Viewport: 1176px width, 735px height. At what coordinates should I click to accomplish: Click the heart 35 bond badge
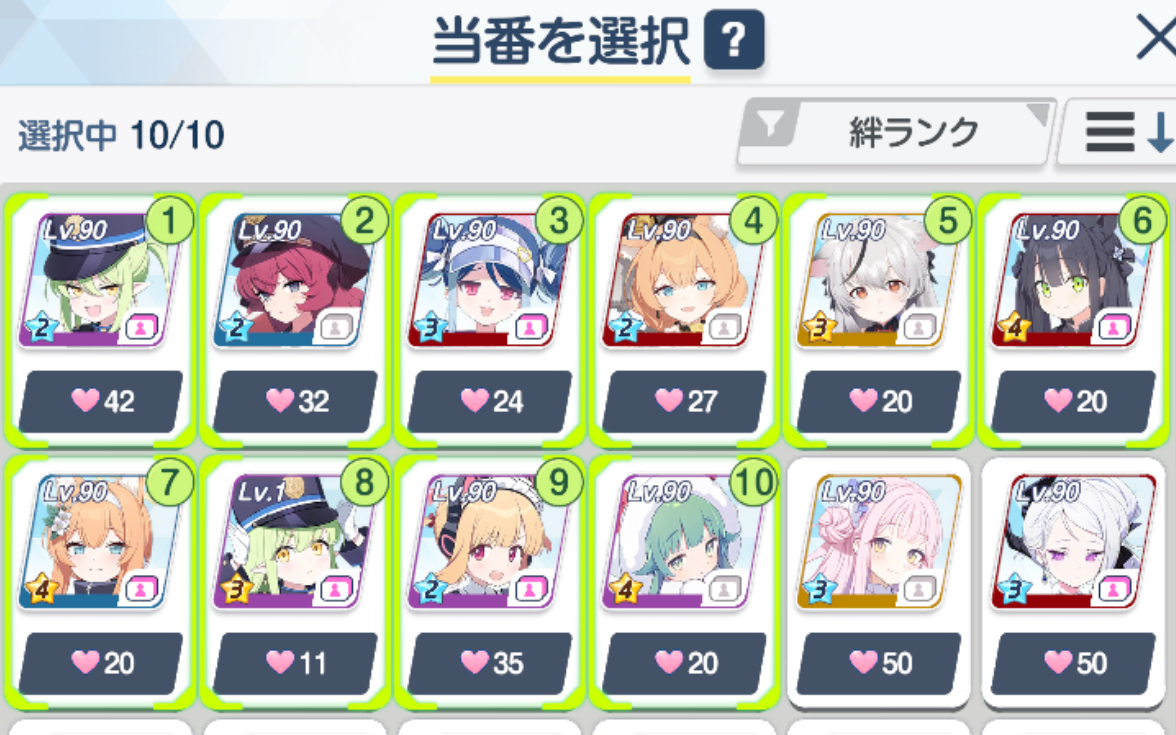[x=490, y=663]
